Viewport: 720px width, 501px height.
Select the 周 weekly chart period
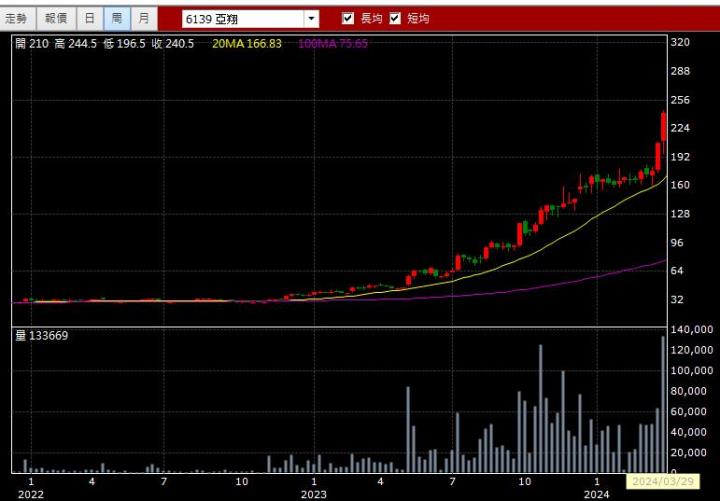tap(117, 18)
